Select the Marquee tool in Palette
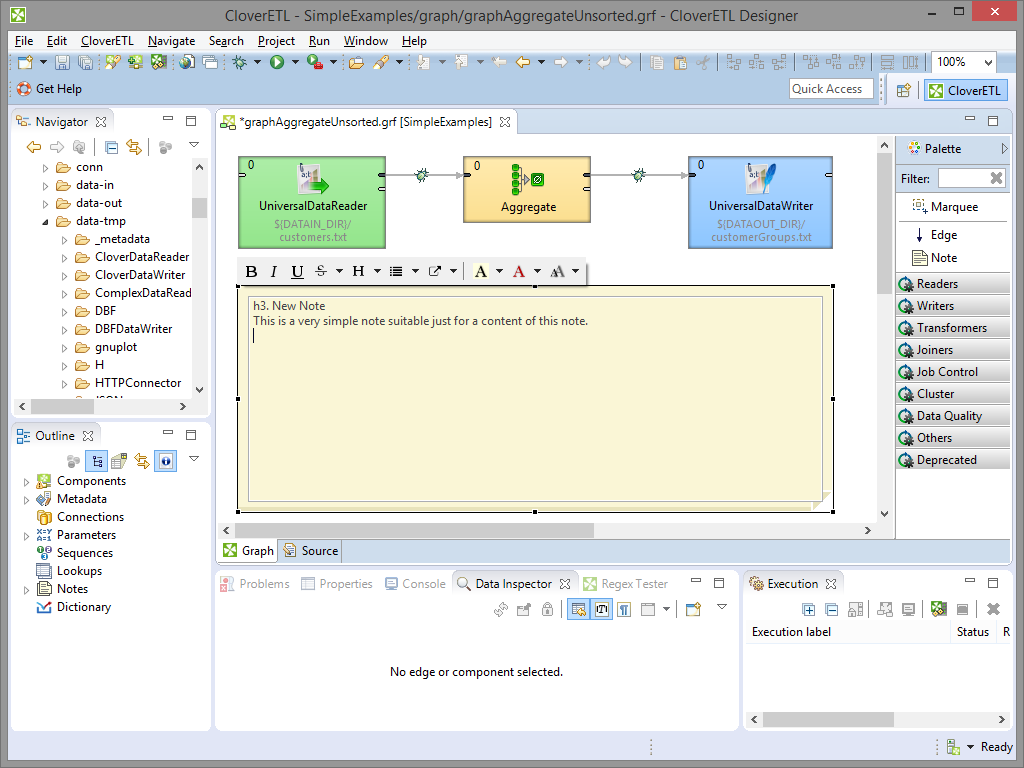This screenshot has height=768, width=1024. pyautogui.click(x=944, y=206)
